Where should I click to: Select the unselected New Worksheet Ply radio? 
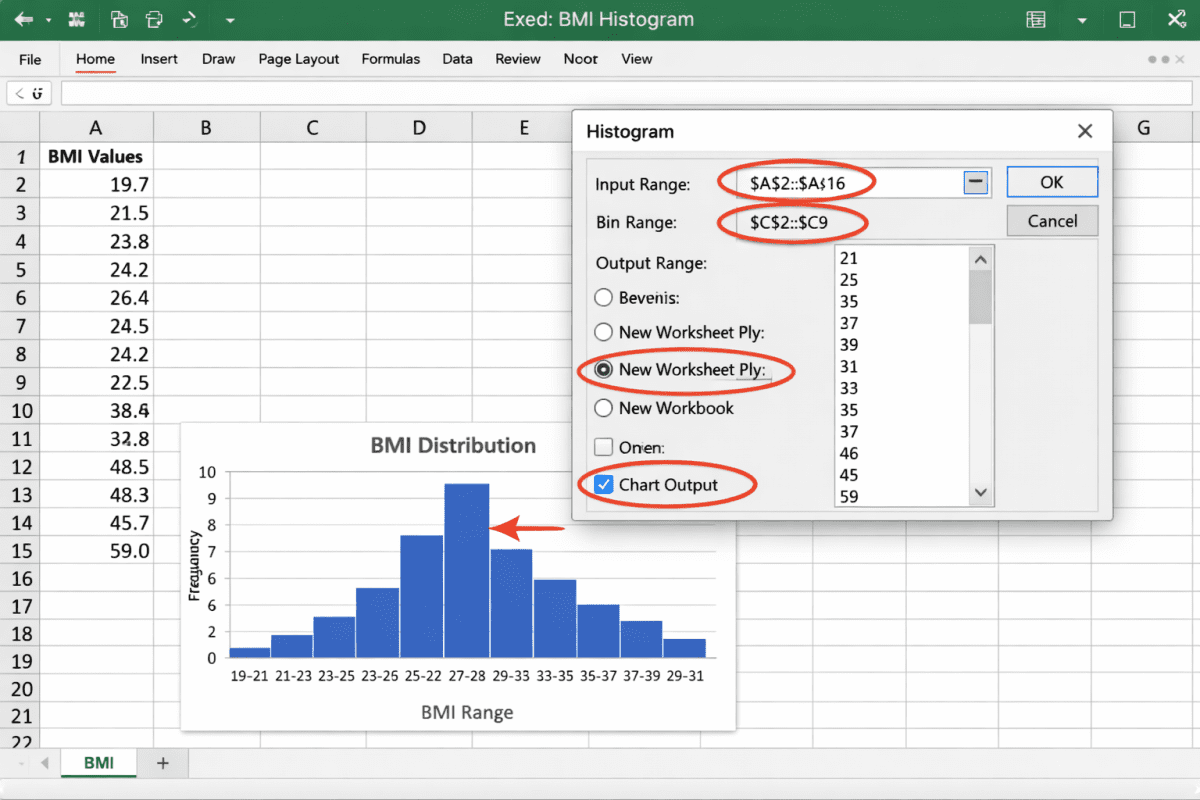pos(603,332)
